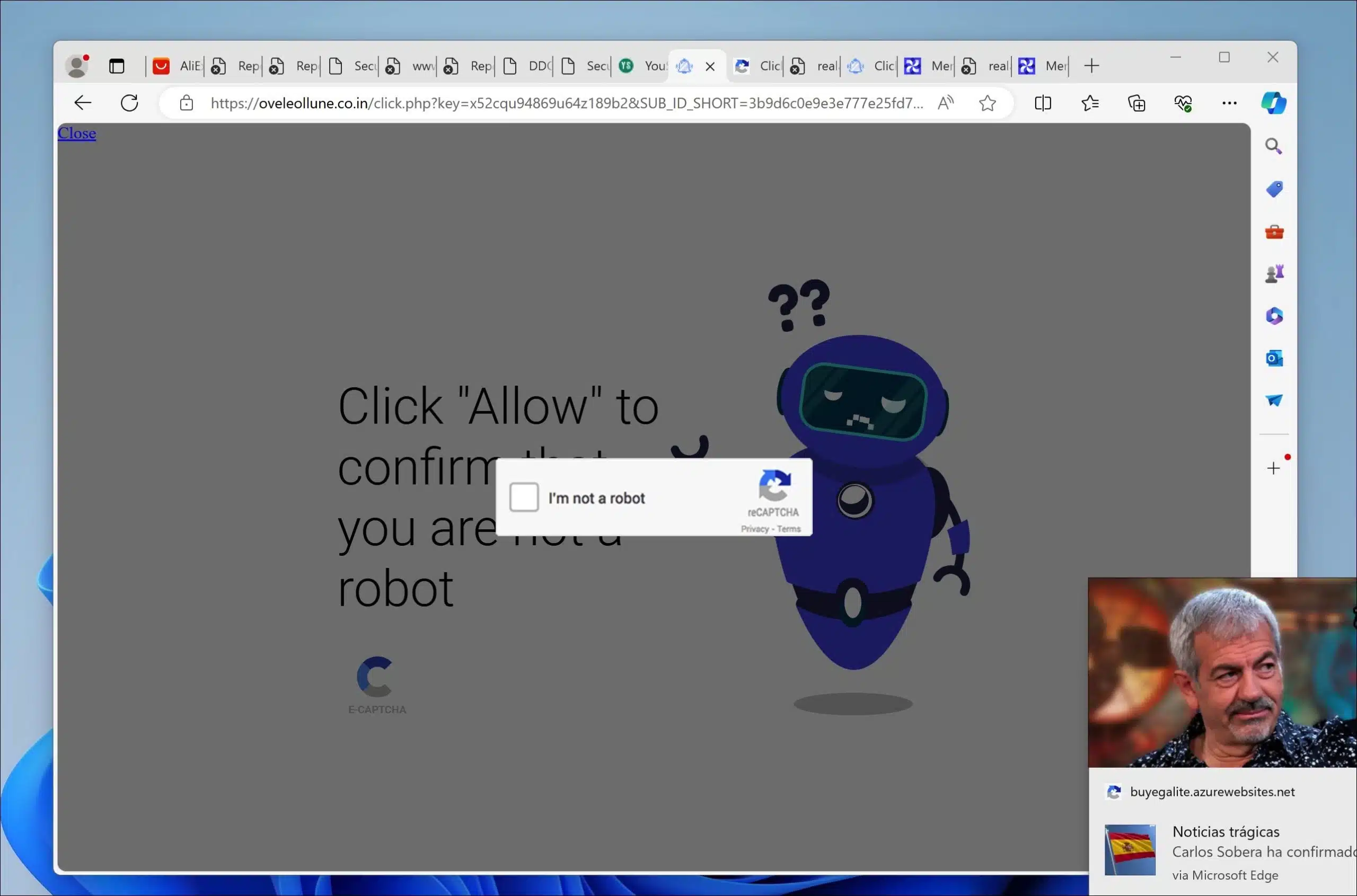This screenshot has width=1357, height=896.
Task: Click the Spanish flag notification icon
Action: (x=1130, y=850)
